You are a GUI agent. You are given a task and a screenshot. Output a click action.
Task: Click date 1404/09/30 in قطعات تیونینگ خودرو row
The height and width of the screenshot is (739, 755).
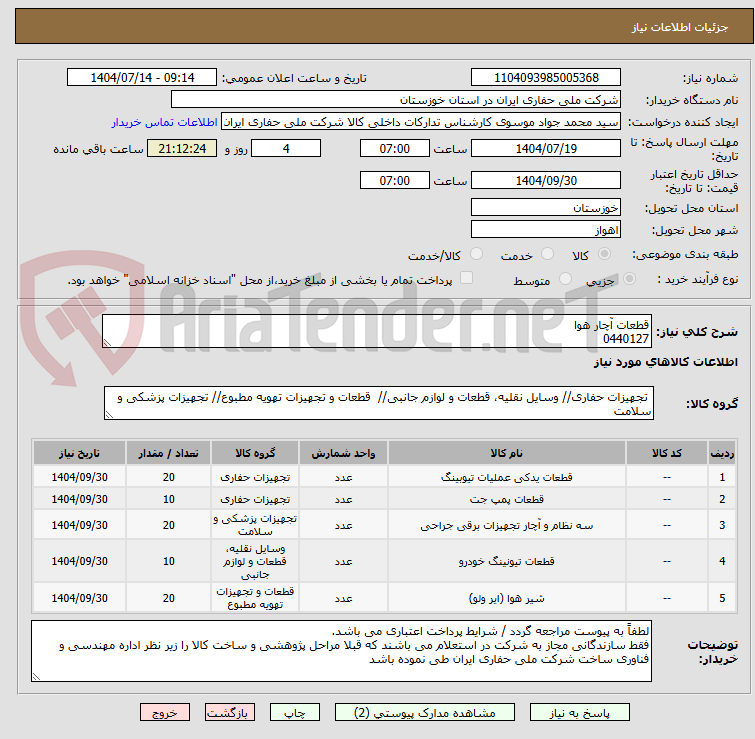tap(79, 561)
